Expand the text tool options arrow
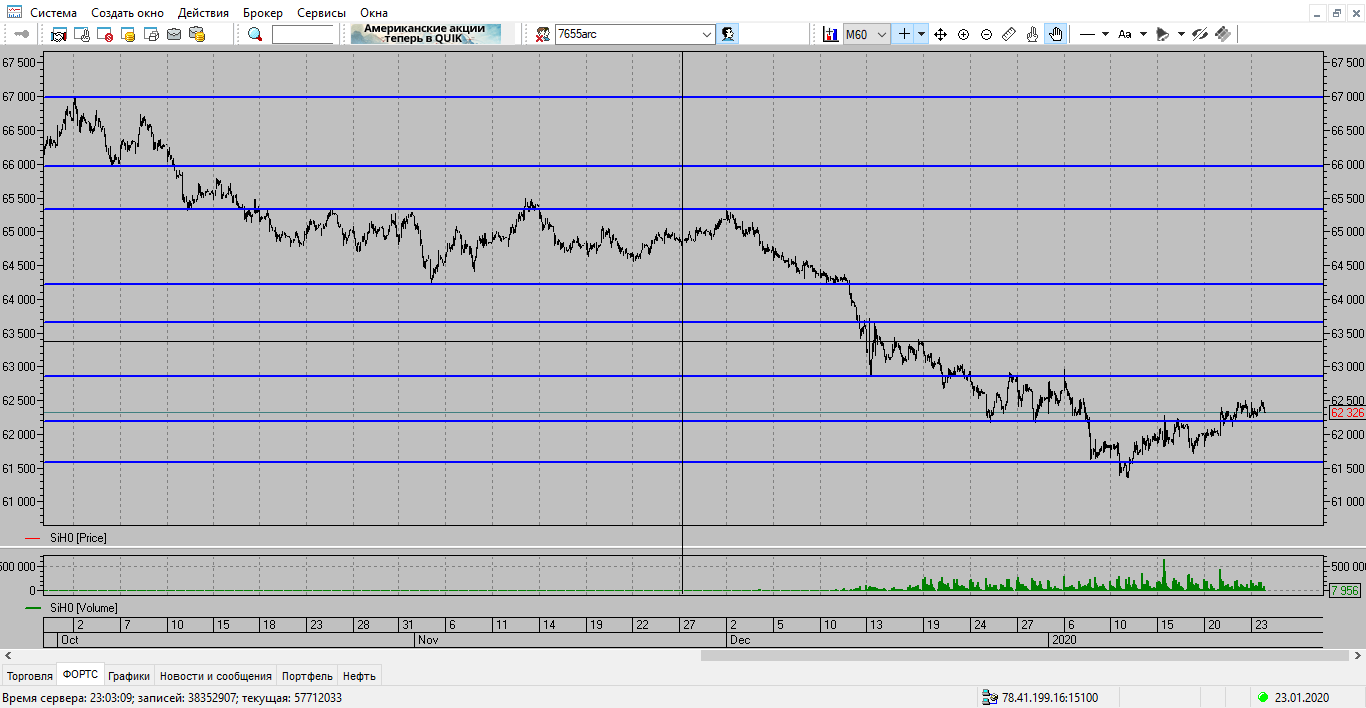1366x708 pixels. coord(1143,34)
